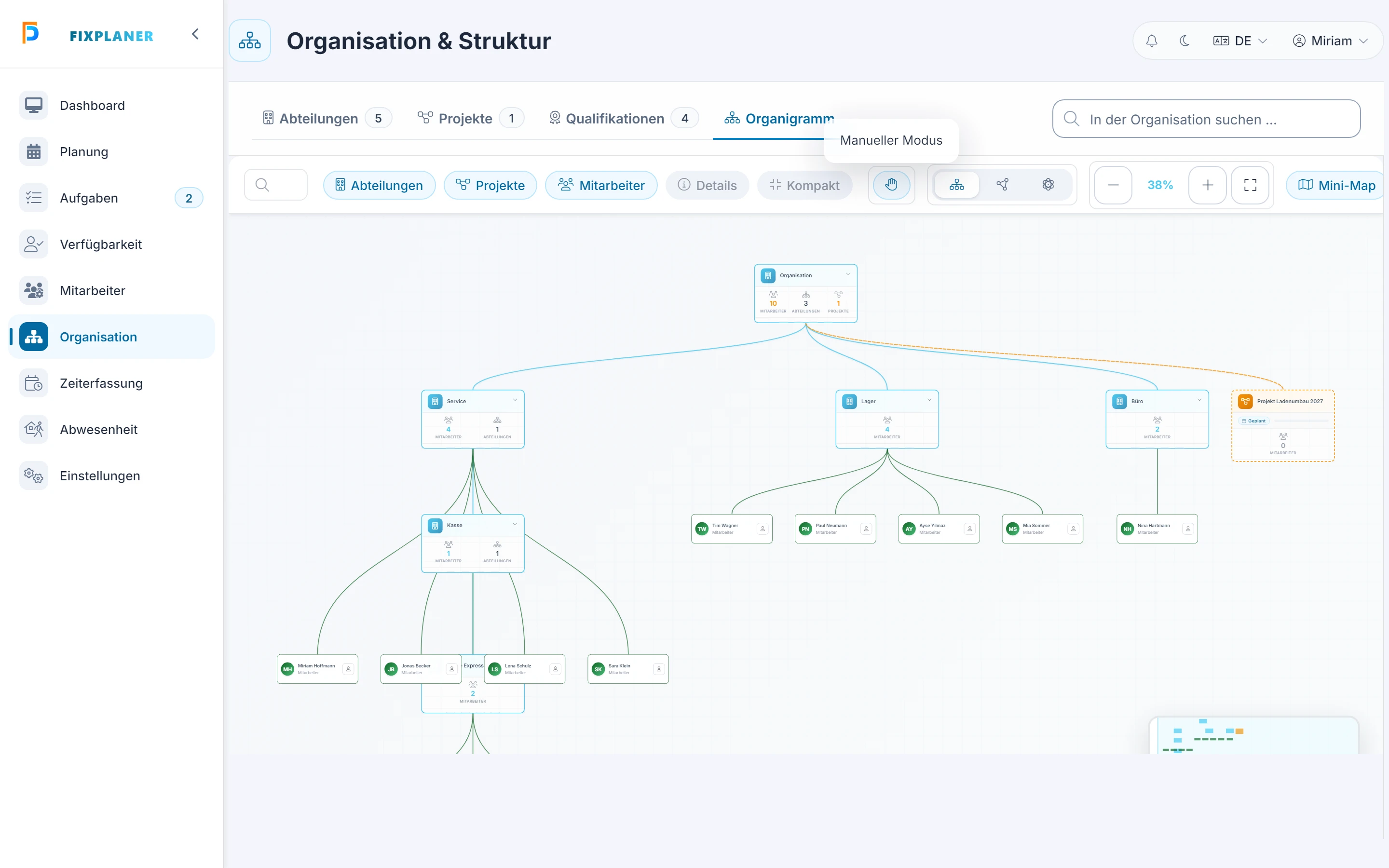
Task: Open notifications bell
Action: pos(1151,41)
